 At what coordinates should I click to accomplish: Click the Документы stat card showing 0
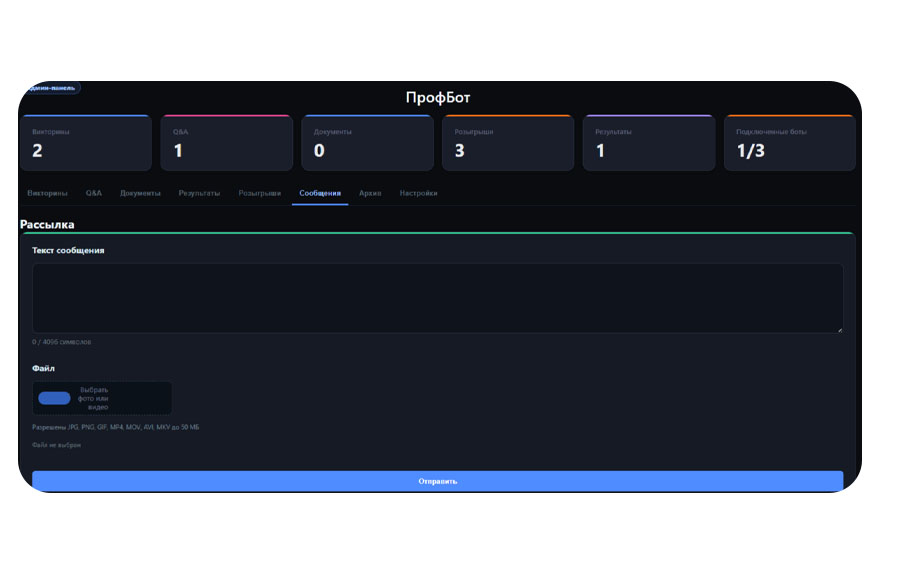(367, 143)
